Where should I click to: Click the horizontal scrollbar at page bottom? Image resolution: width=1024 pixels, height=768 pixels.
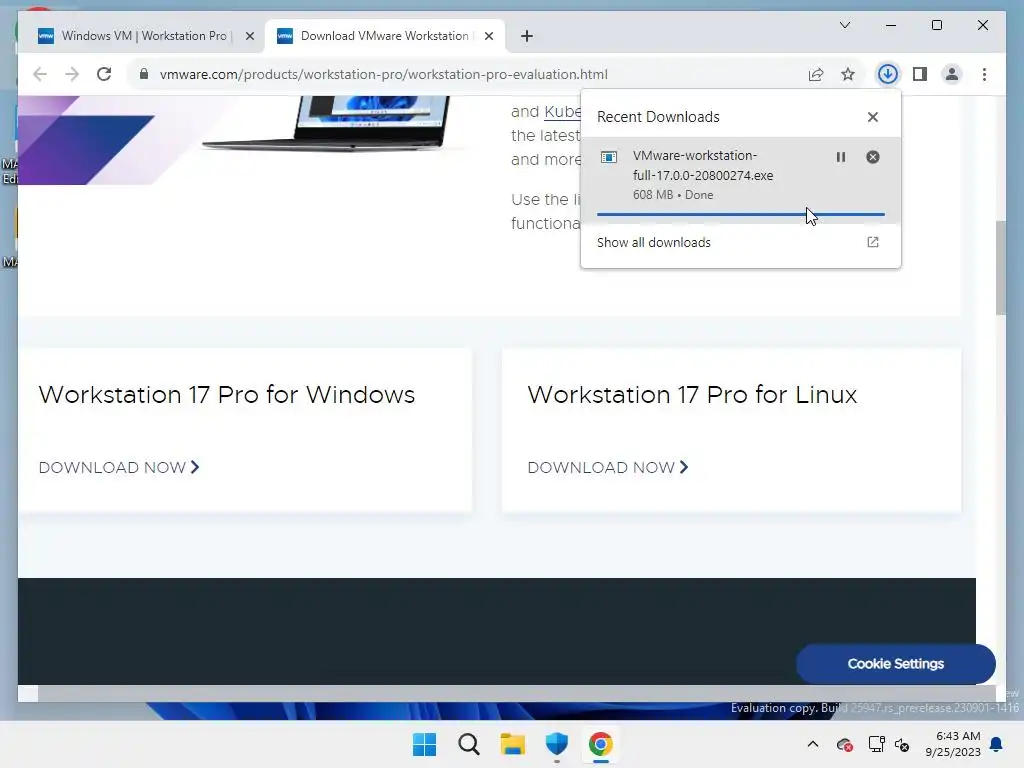tap(516, 693)
